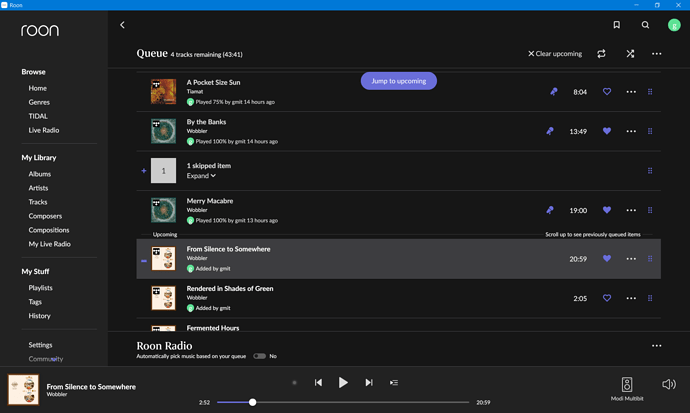Open Albums in My Library
The height and width of the screenshot is (413, 690).
pos(40,174)
